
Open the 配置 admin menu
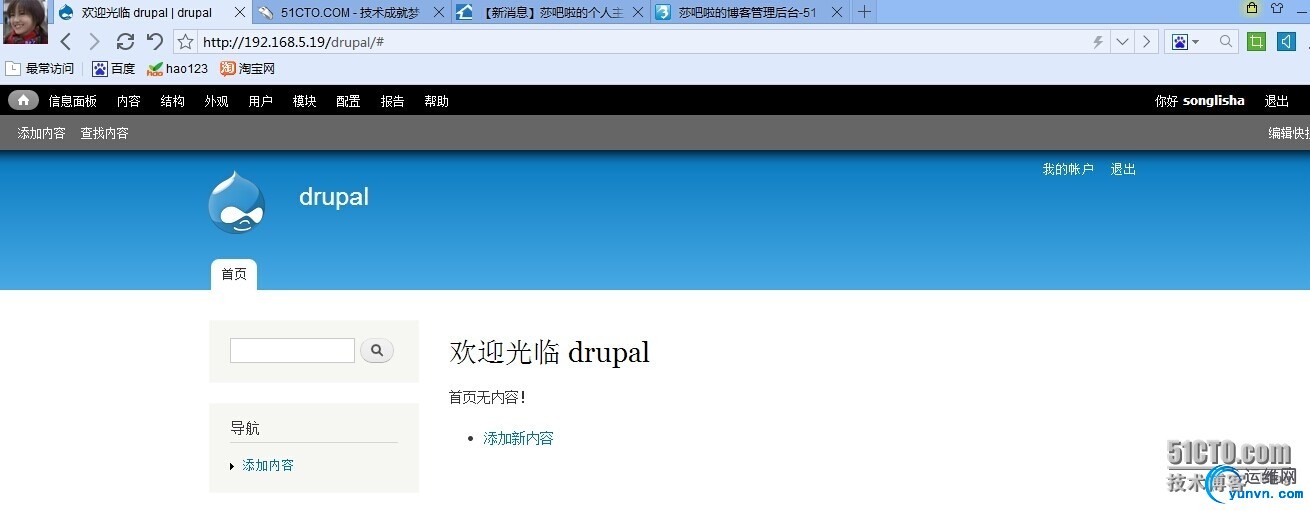(x=349, y=101)
